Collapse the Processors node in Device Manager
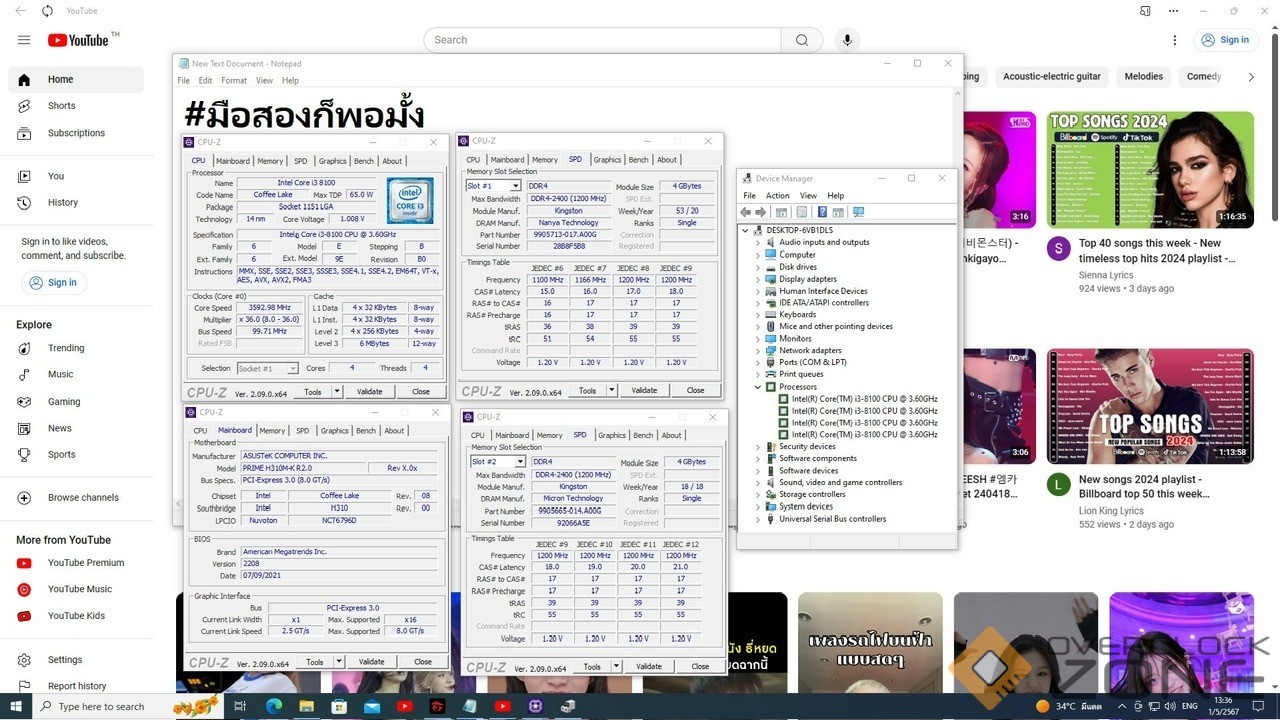The width and height of the screenshot is (1280, 720). click(x=758, y=387)
